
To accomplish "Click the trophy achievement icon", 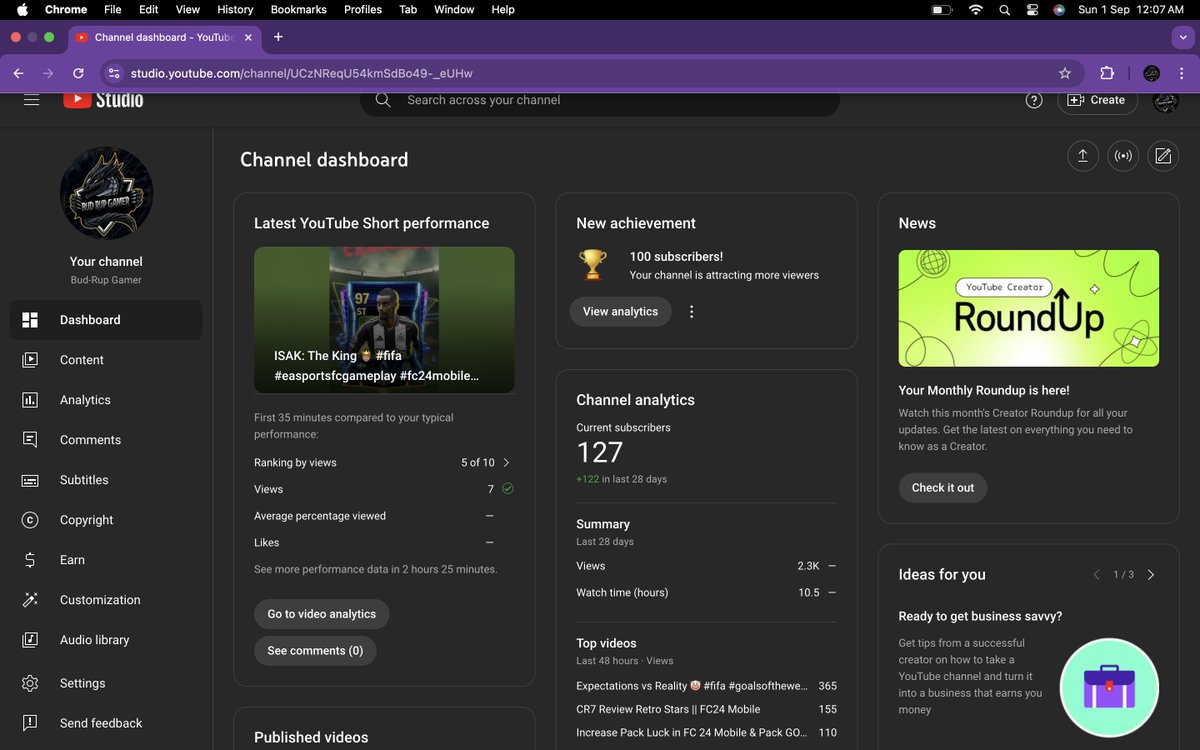I will pyautogui.click(x=593, y=265).
